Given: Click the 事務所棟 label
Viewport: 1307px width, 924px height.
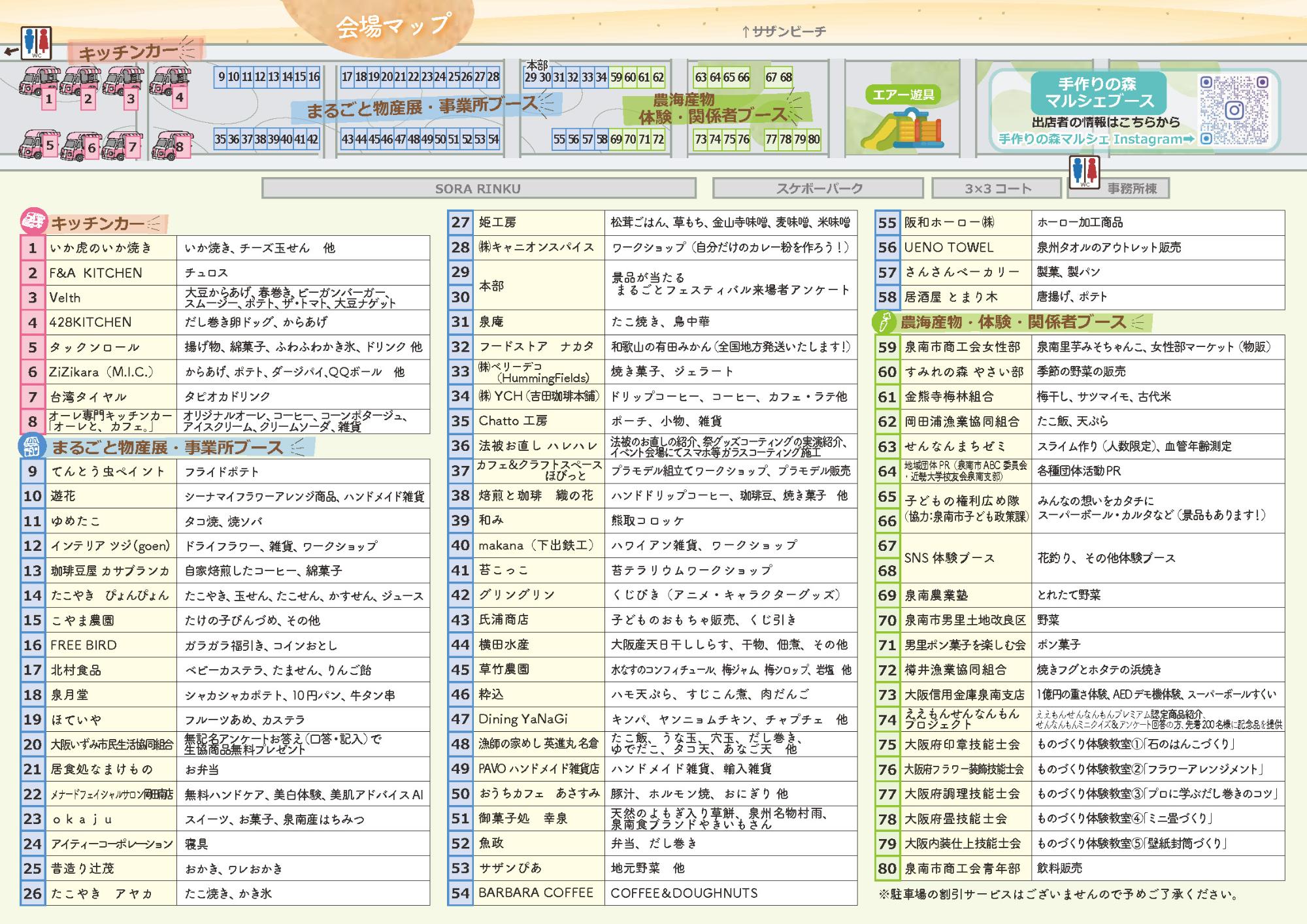Looking at the screenshot, I should pyautogui.click(x=1131, y=188).
